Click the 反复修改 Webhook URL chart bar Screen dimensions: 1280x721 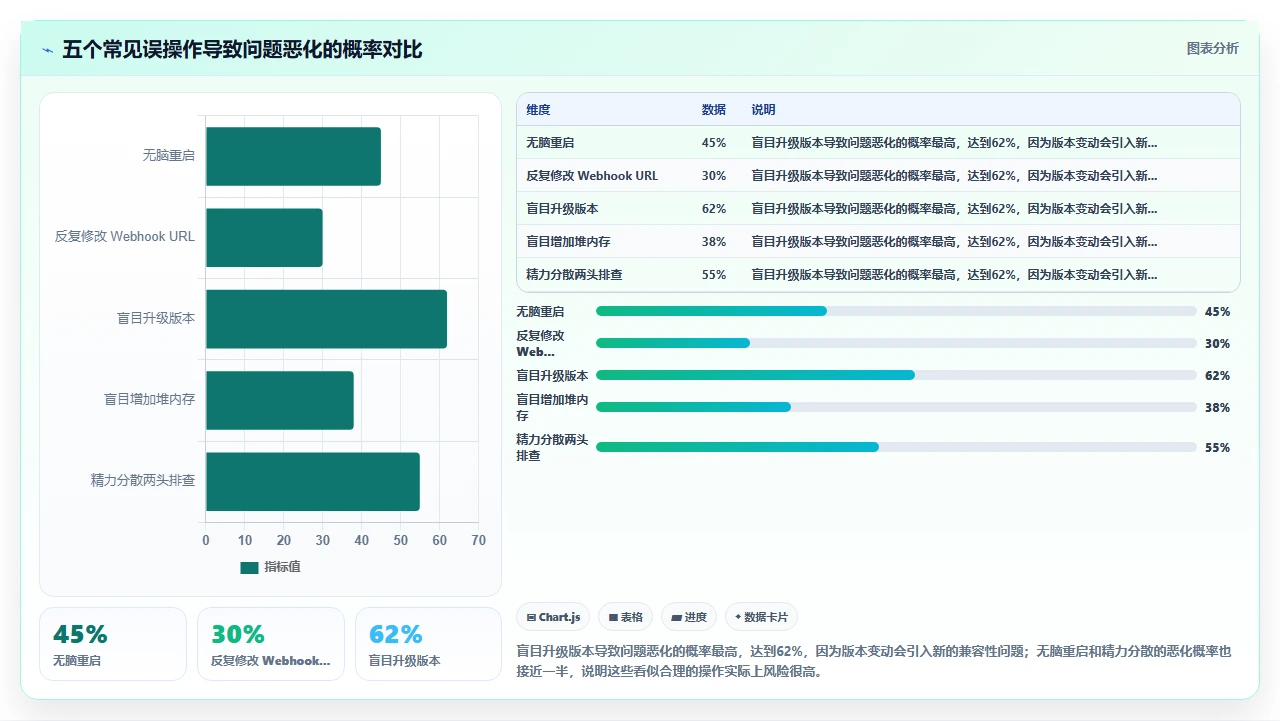pos(264,237)
